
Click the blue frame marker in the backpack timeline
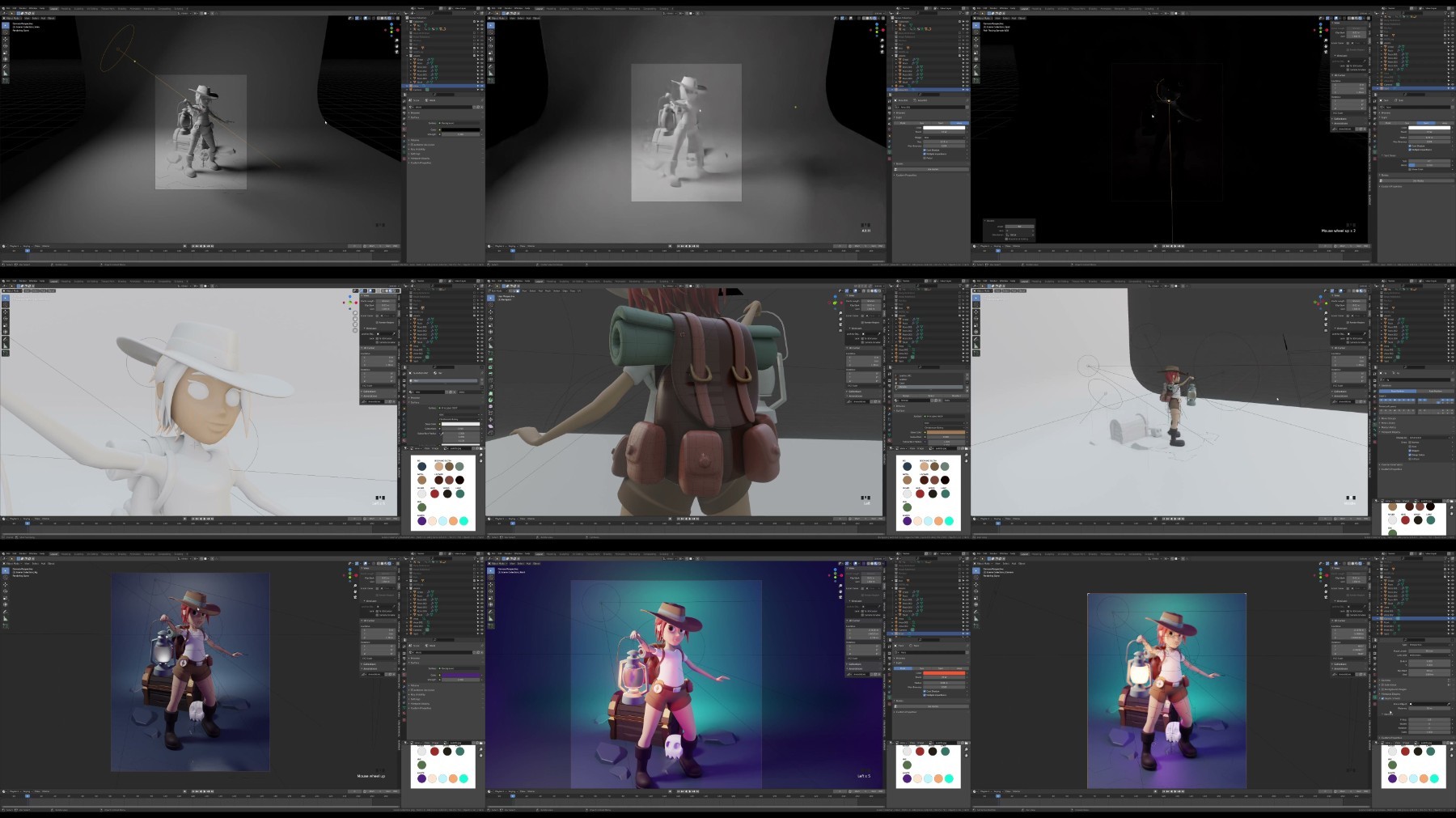pos(513,523)
